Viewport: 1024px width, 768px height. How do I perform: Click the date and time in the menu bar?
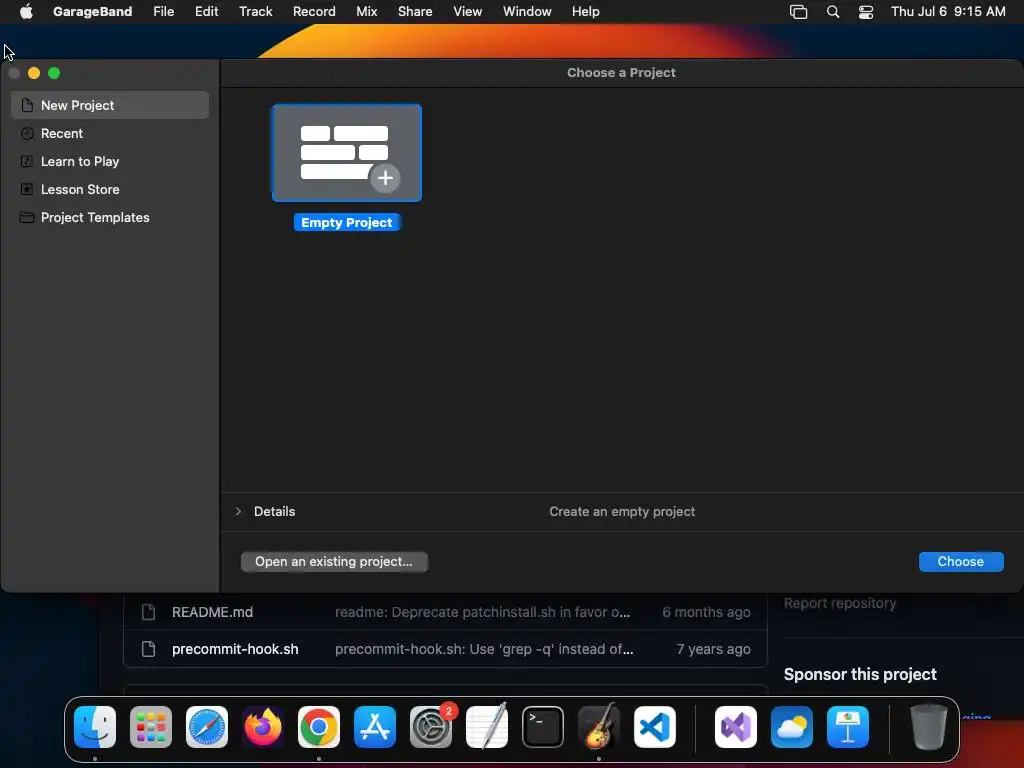[x=948, y=11]
